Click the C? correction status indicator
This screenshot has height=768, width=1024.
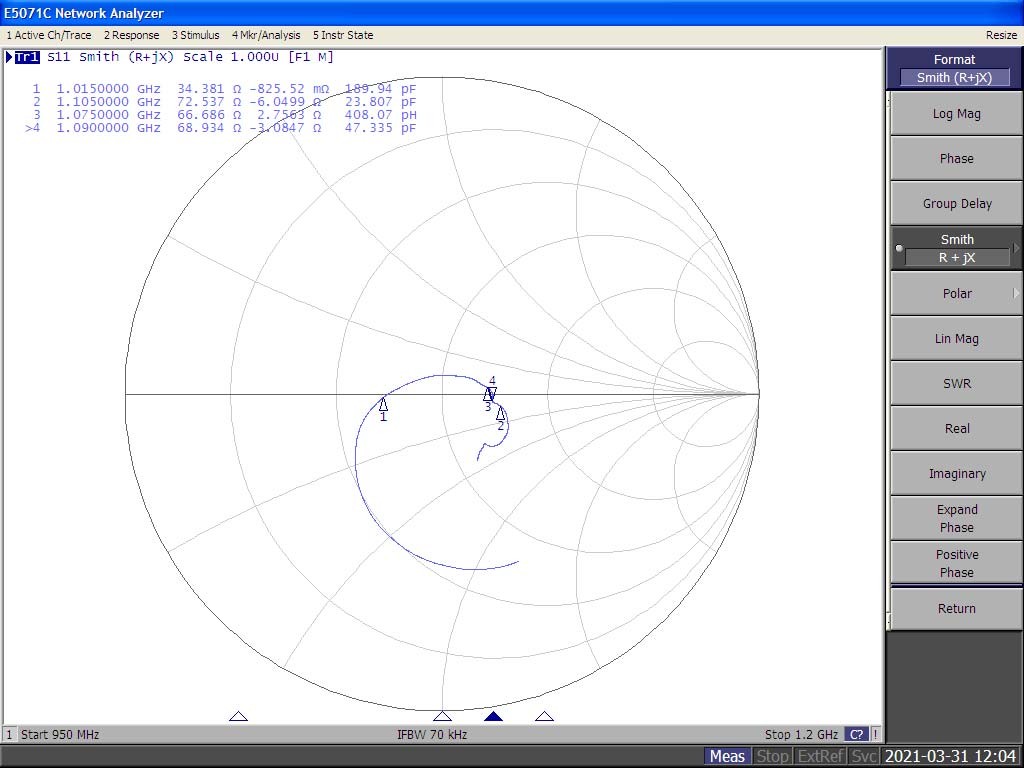pos(856,735)
